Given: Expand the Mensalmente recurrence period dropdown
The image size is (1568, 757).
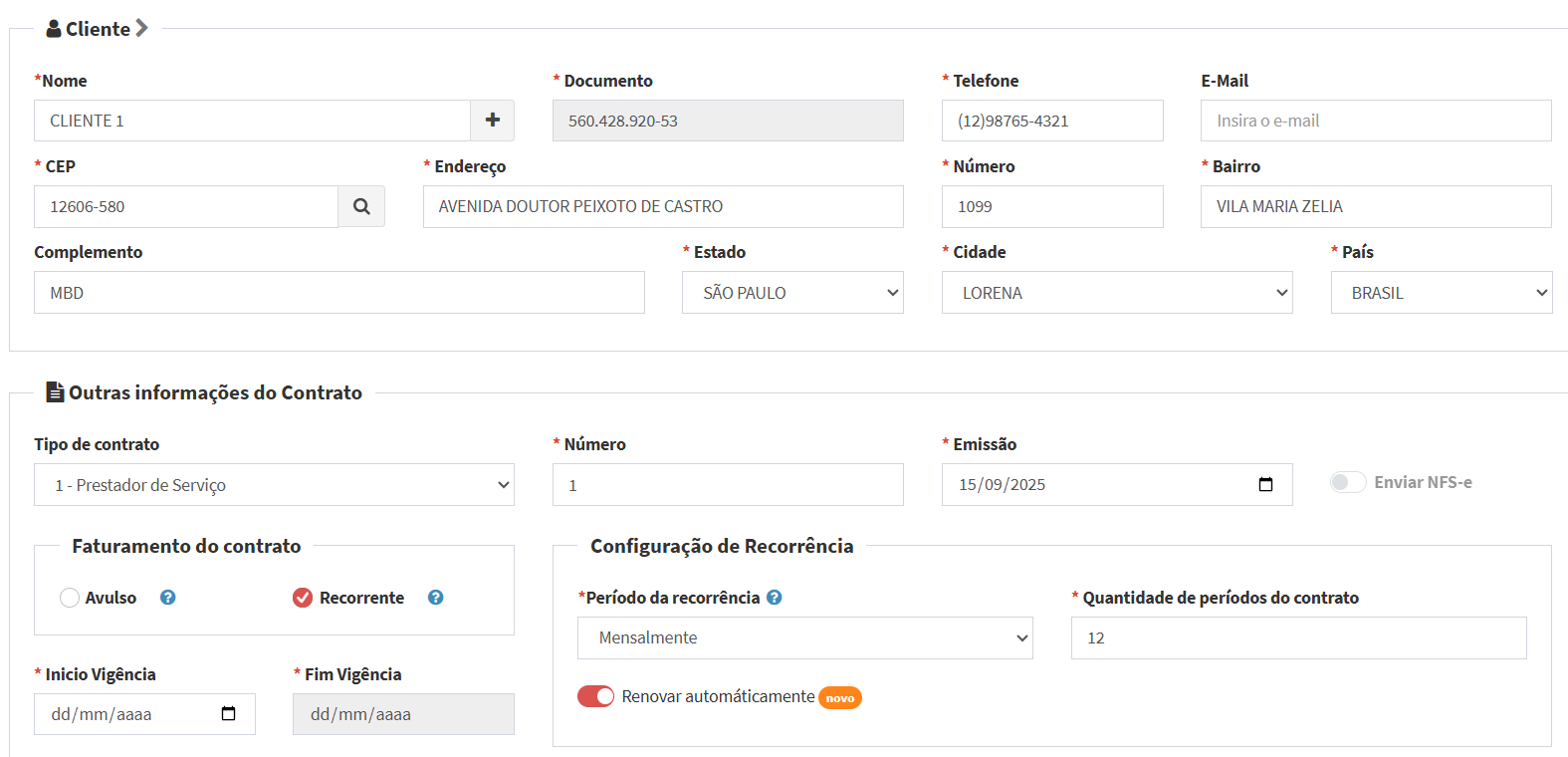Looking at the screenshot, I should [x=804, y=637].
